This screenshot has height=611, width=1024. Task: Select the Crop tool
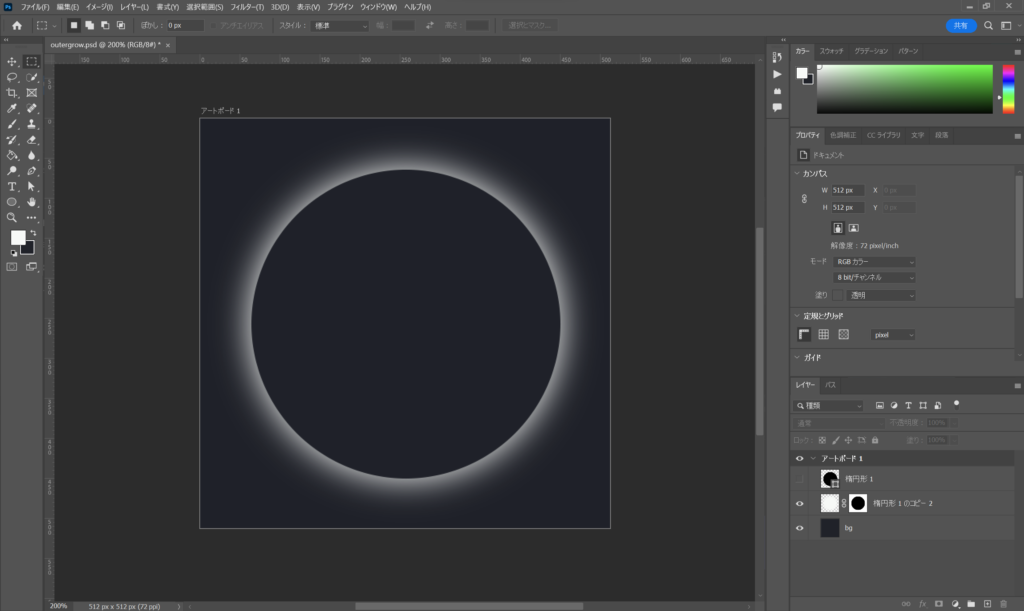pos(12,93)
